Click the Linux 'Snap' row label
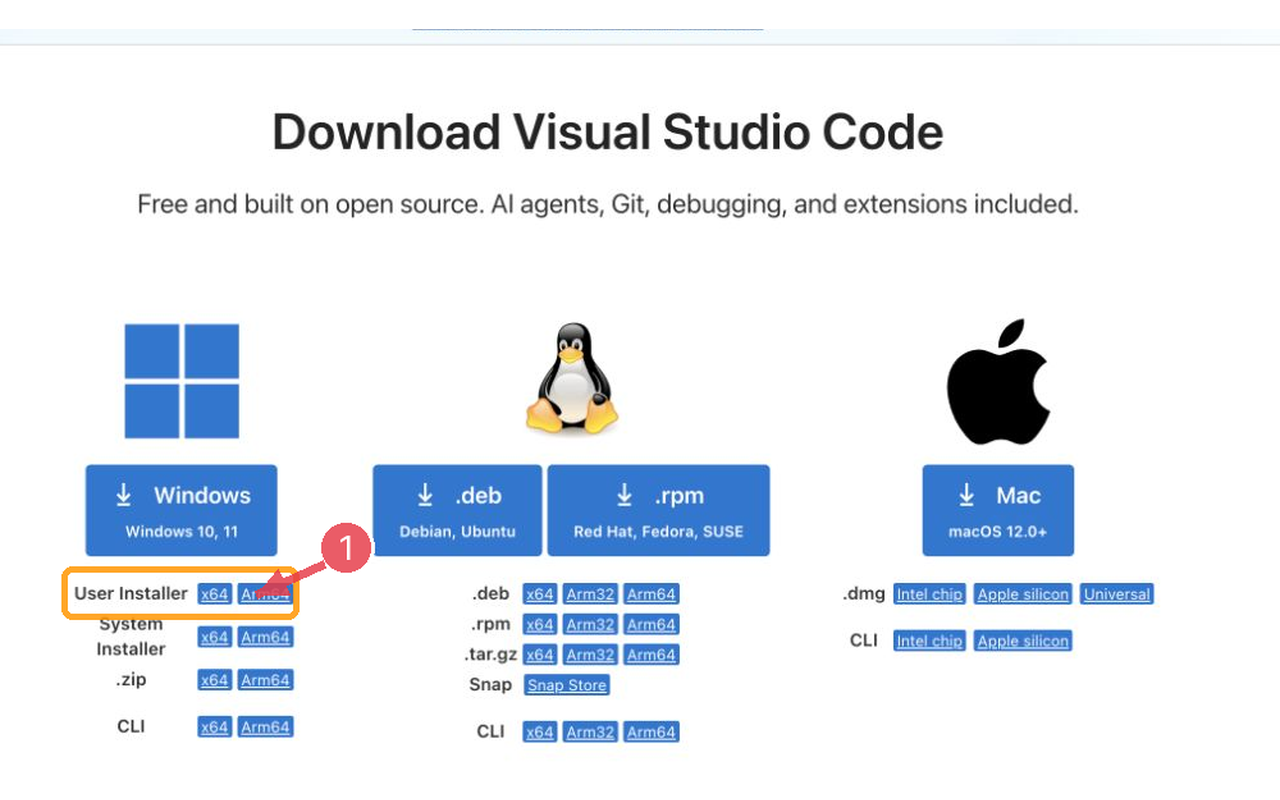Screen dimensions: 1280x800 (490, 684)
